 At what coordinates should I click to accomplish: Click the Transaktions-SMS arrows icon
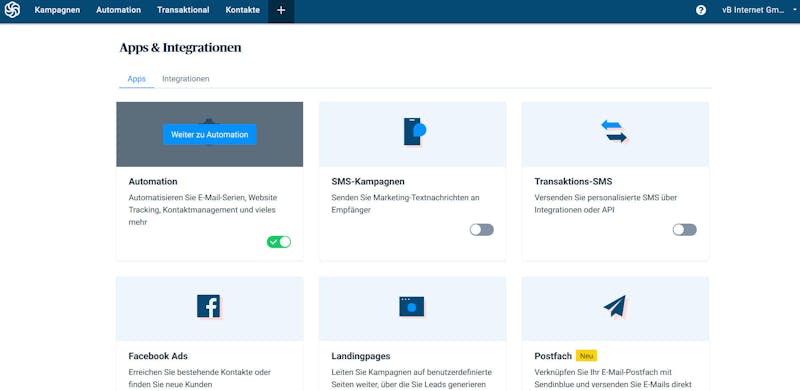614,132
